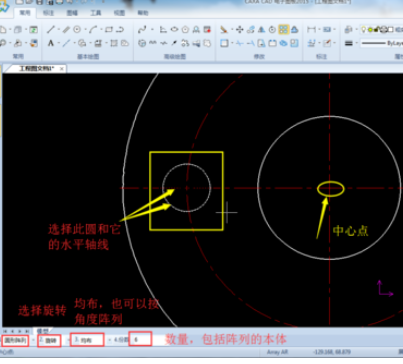Open the Dimension tool dropdown arrow

(x=319, y=29)
